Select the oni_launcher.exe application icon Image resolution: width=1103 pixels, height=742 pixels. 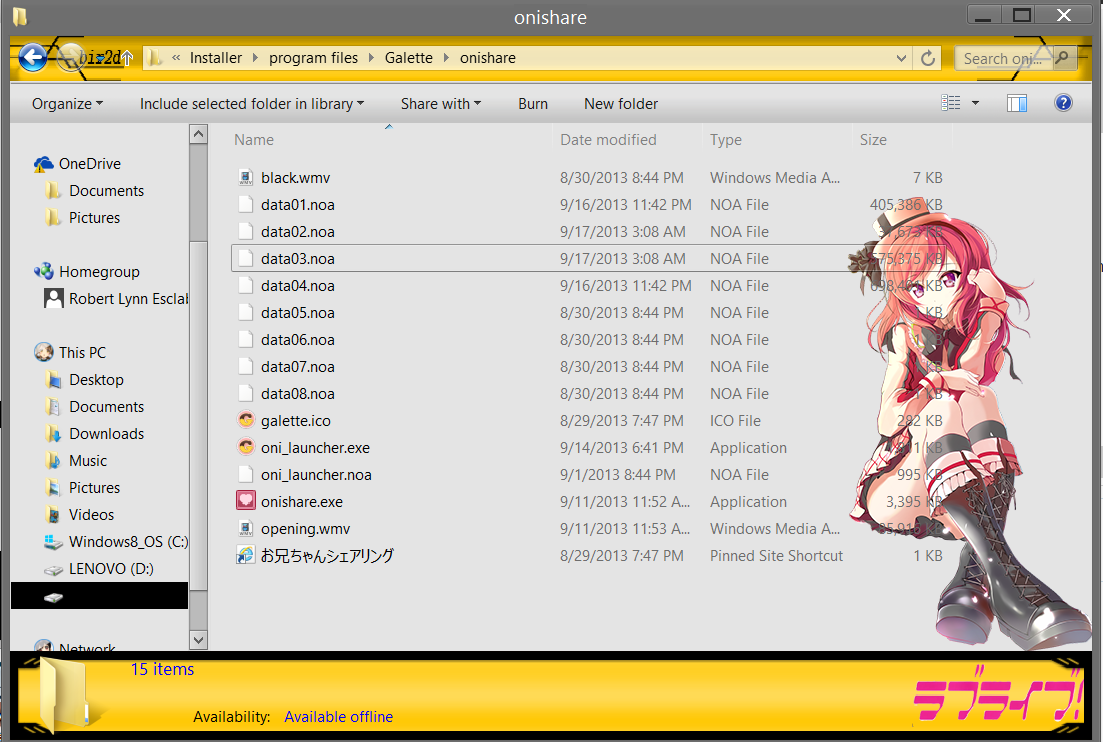[x=246, y=447]
